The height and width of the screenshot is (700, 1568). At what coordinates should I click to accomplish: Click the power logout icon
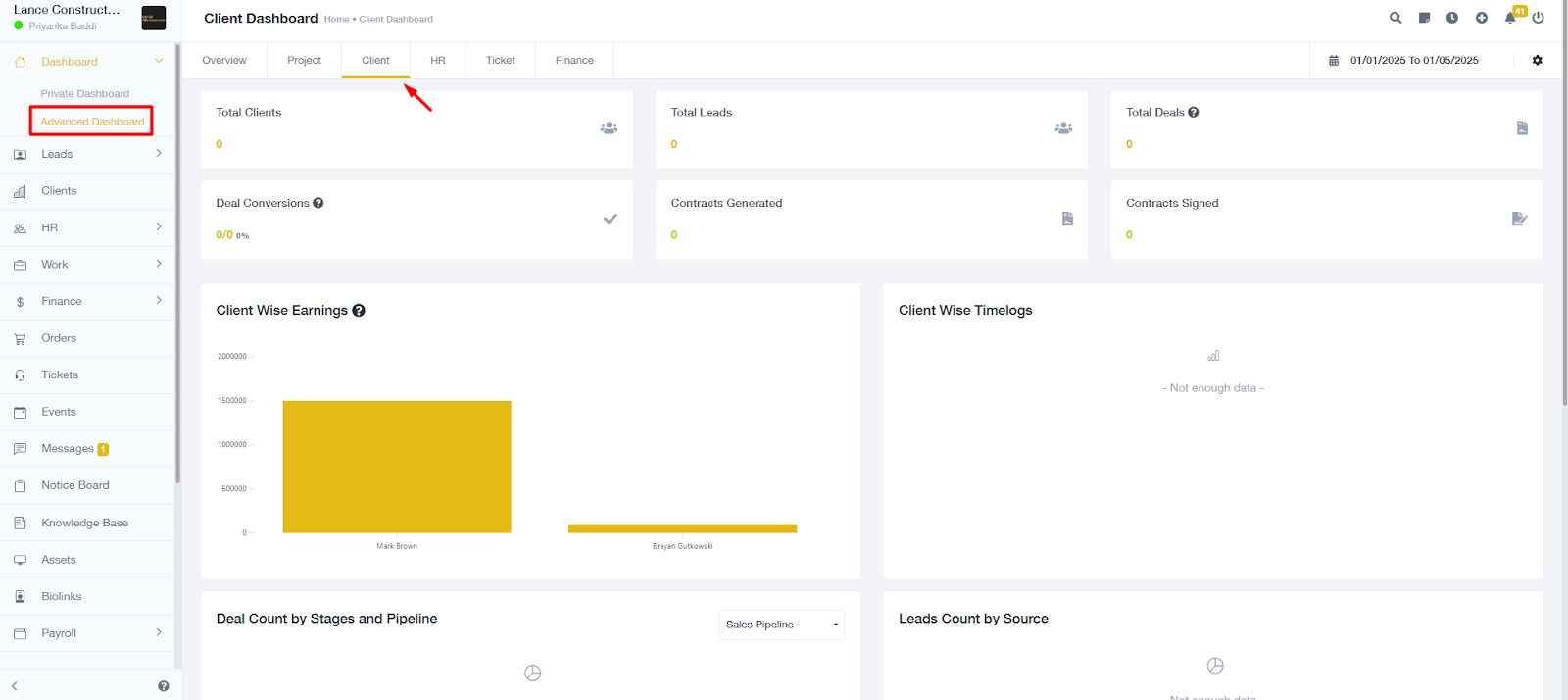1539,18
